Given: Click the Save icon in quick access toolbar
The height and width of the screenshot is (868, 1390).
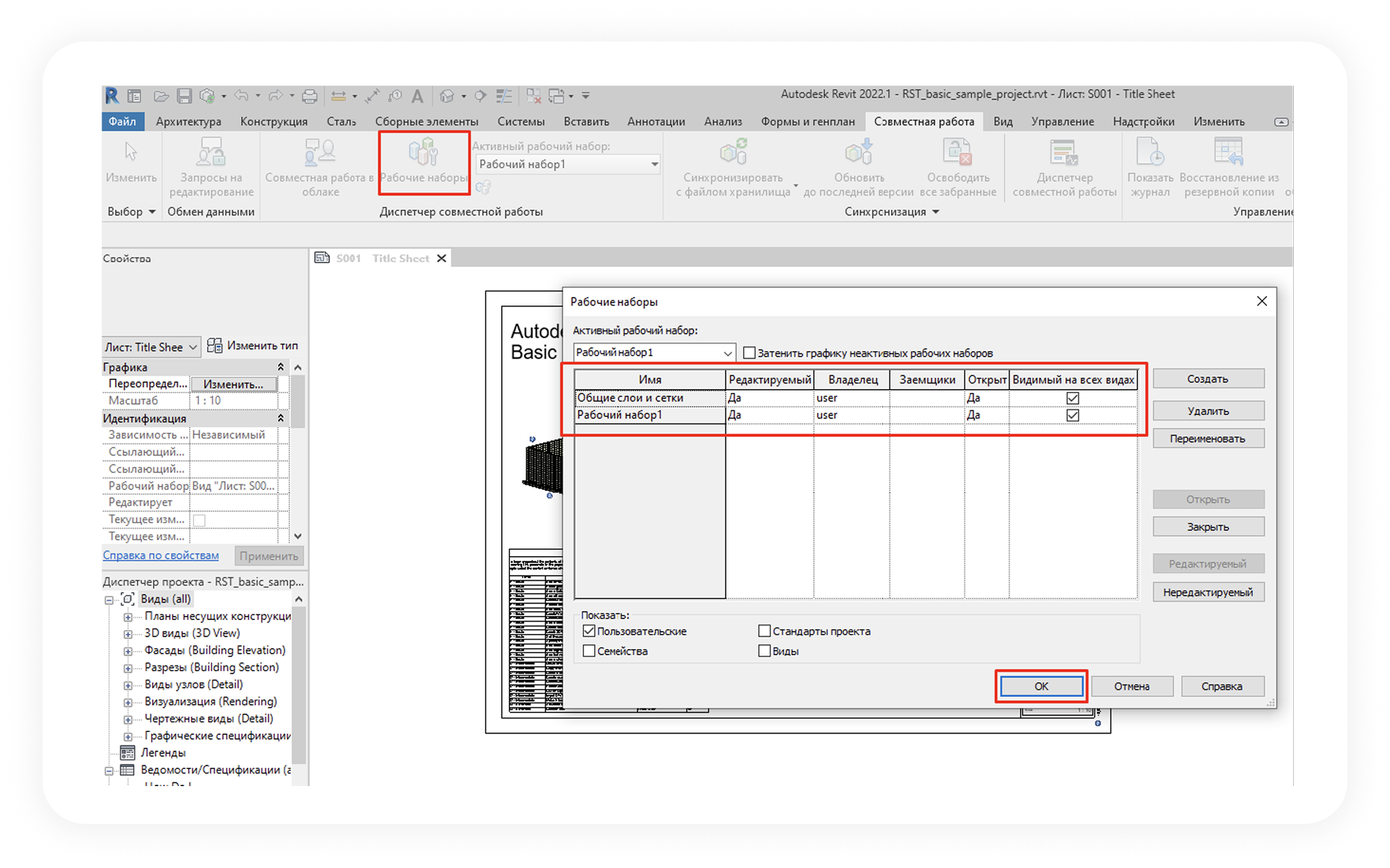Looking at the screenshot, I should [x=184, y=96].
